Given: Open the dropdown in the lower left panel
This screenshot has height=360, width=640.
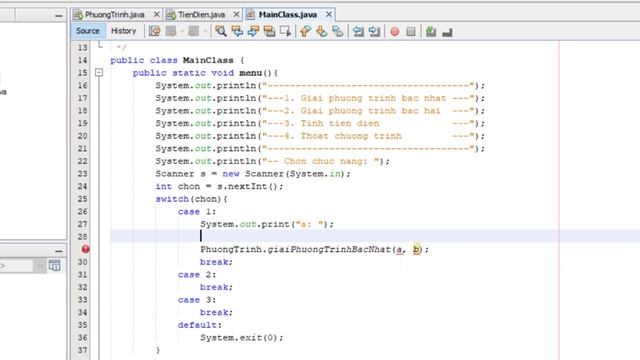Looking at the screenshot, I should (39, 266).
